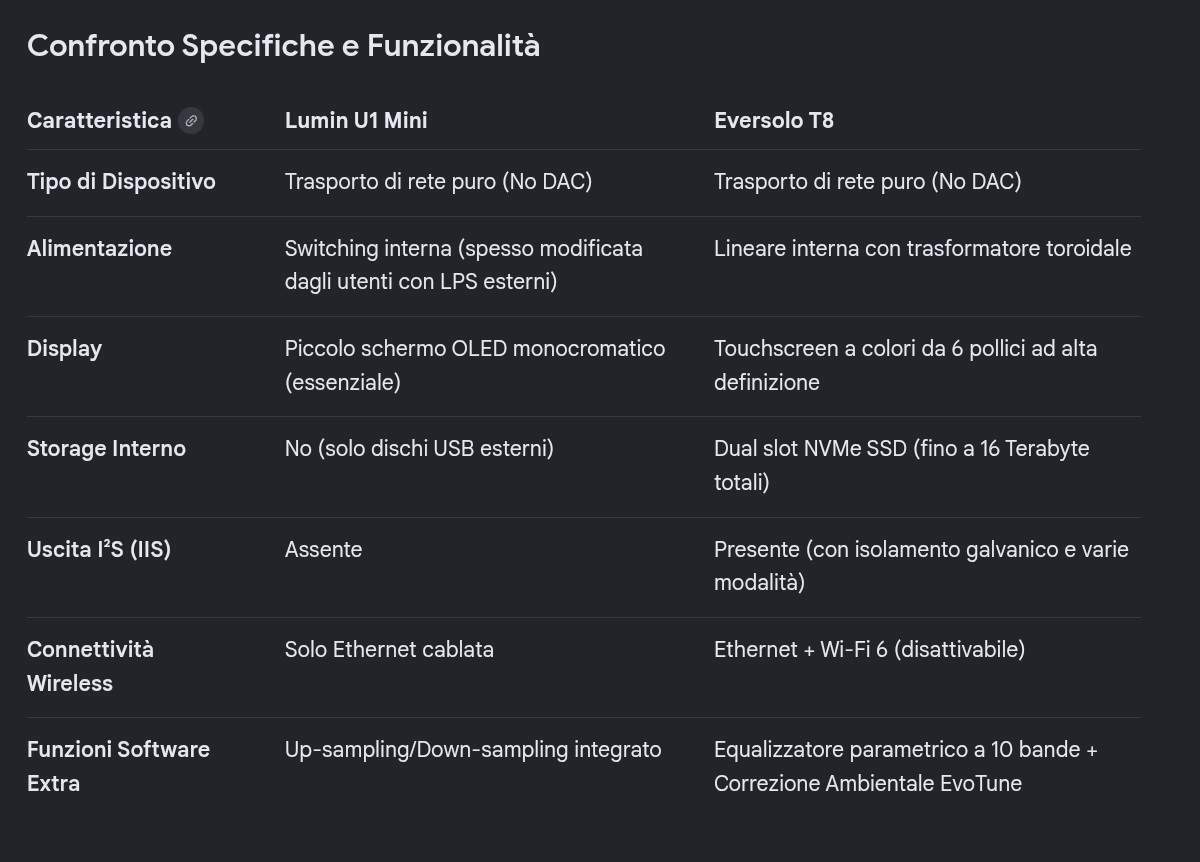Click the 'Piccolo schermo OLED monocromatico' cell

tap(475, 366)
